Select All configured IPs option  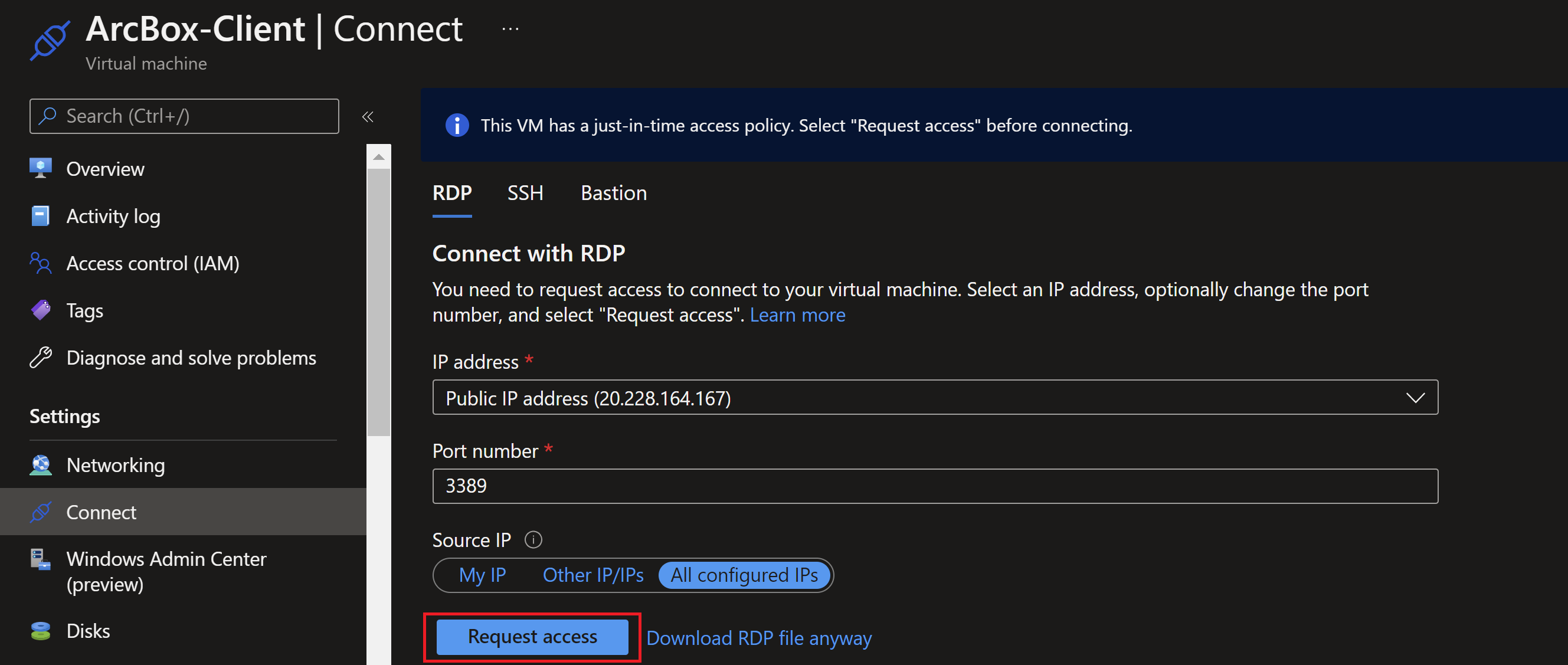coord(744,575)
